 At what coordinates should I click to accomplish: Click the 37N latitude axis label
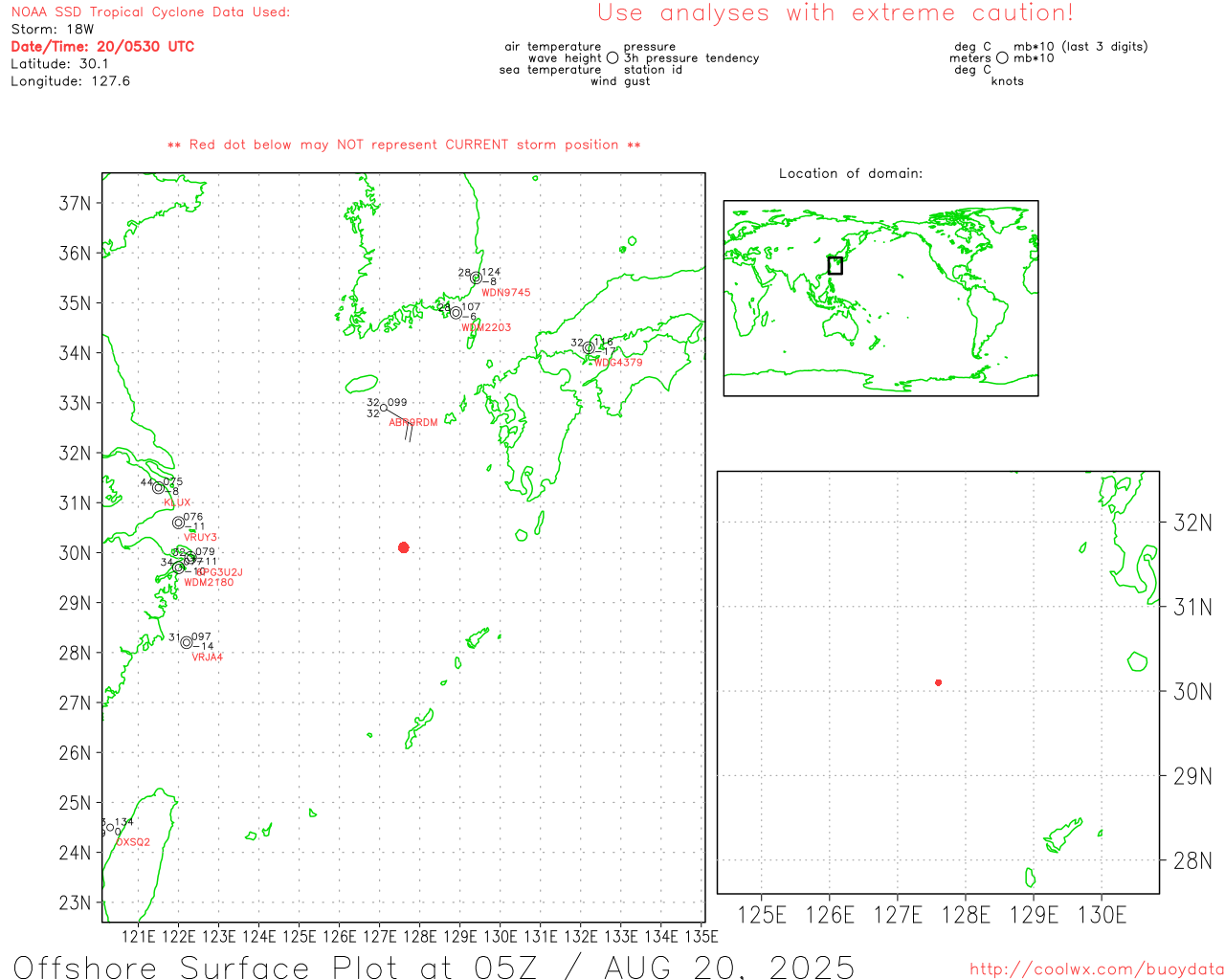(x=76, y=203)
